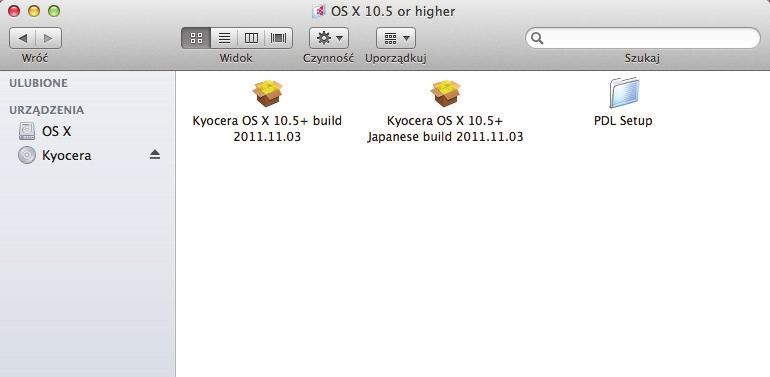The image size is (770, 377).
Task: Click the magnifying glass search icon
Action: pyautogui.click(x=537, y=38)
